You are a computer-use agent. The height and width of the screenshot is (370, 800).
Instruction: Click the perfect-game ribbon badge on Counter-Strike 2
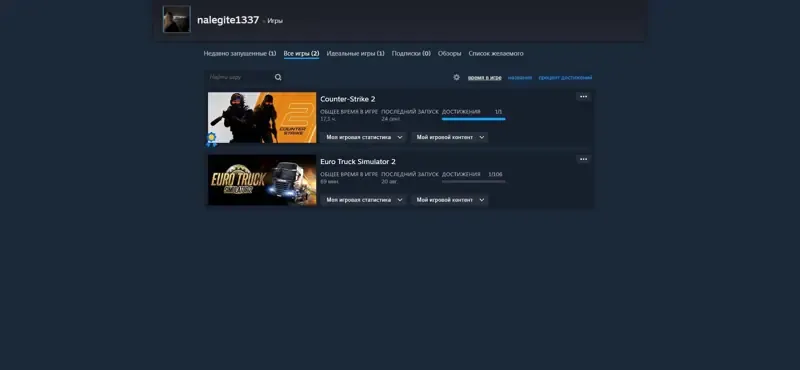coord(211,139)
